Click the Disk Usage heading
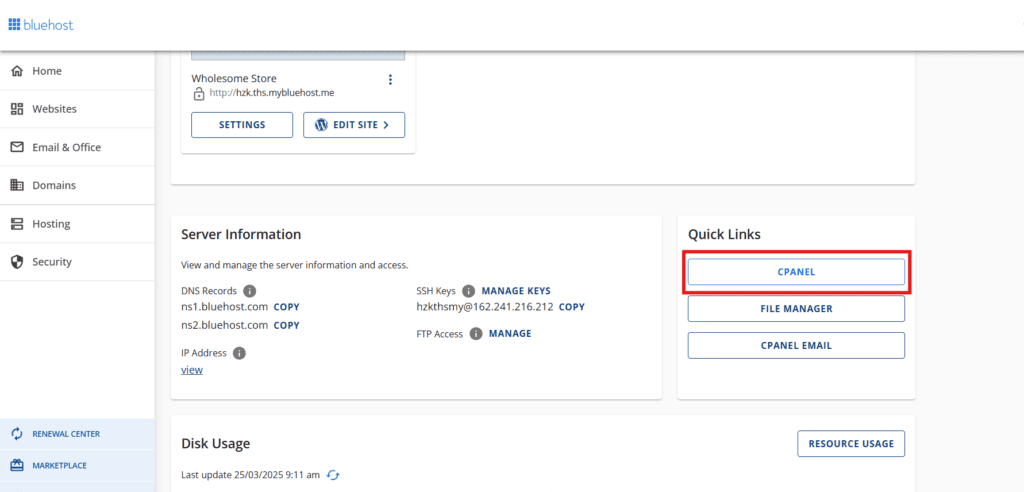Image resolution: width=1024 pixels, height=492 pixels. [x=216, y=444]
